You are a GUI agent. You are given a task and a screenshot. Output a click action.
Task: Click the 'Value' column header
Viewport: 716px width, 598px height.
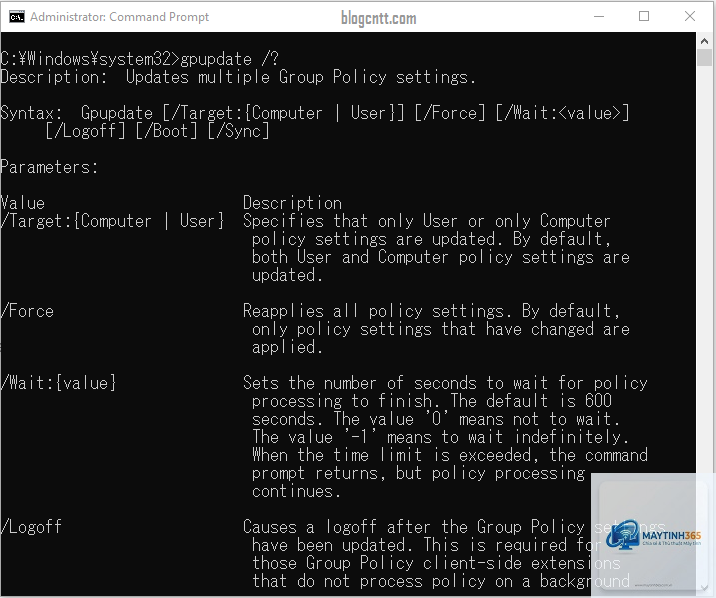click(x=22, y=203)
